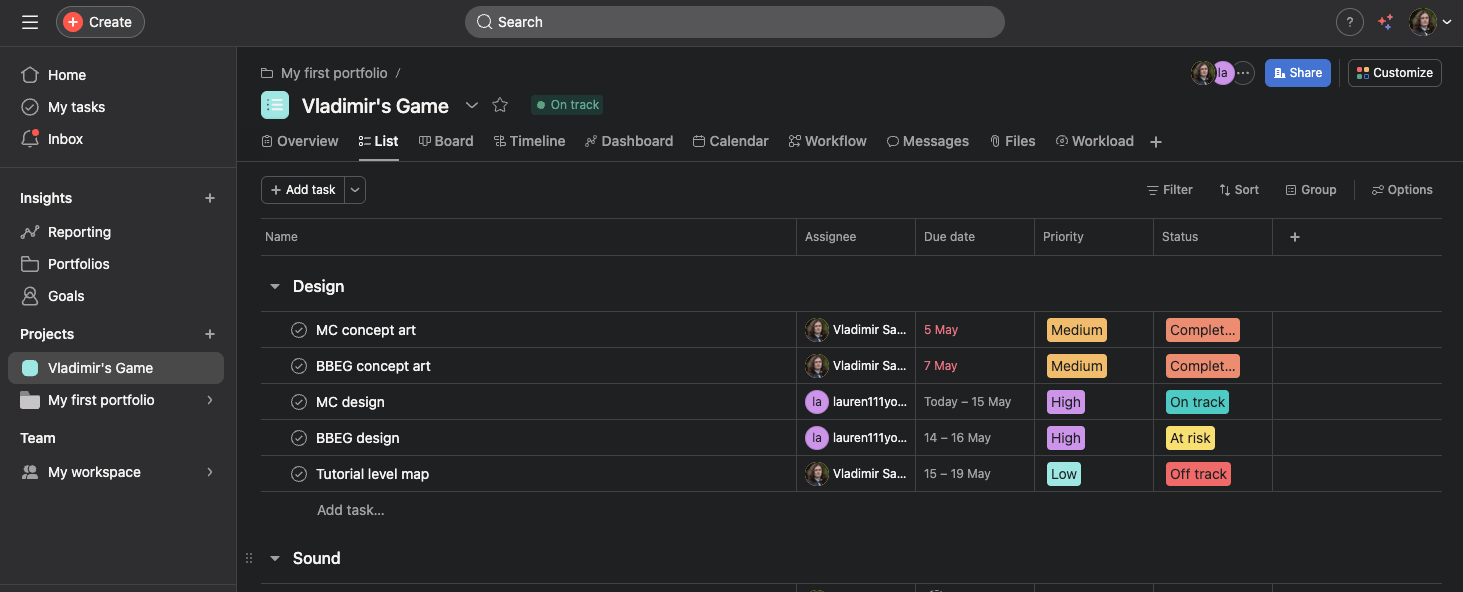Open project title dropdown chevron
The image size is (1463, 592).
pos(472,105)
